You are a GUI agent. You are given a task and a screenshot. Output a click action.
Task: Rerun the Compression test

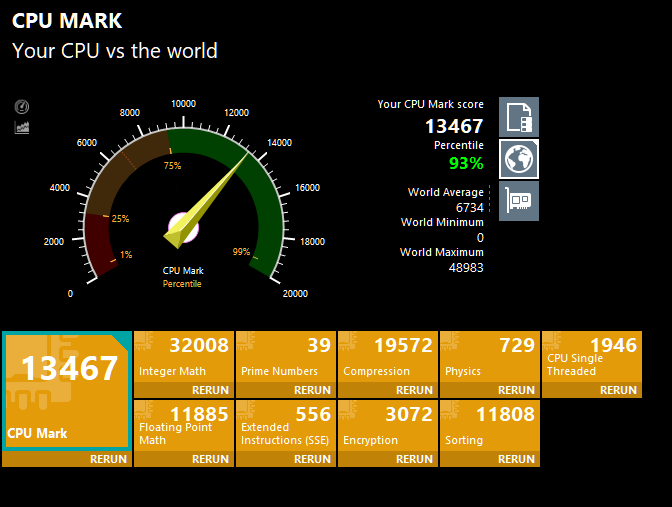tap(388, 390)
